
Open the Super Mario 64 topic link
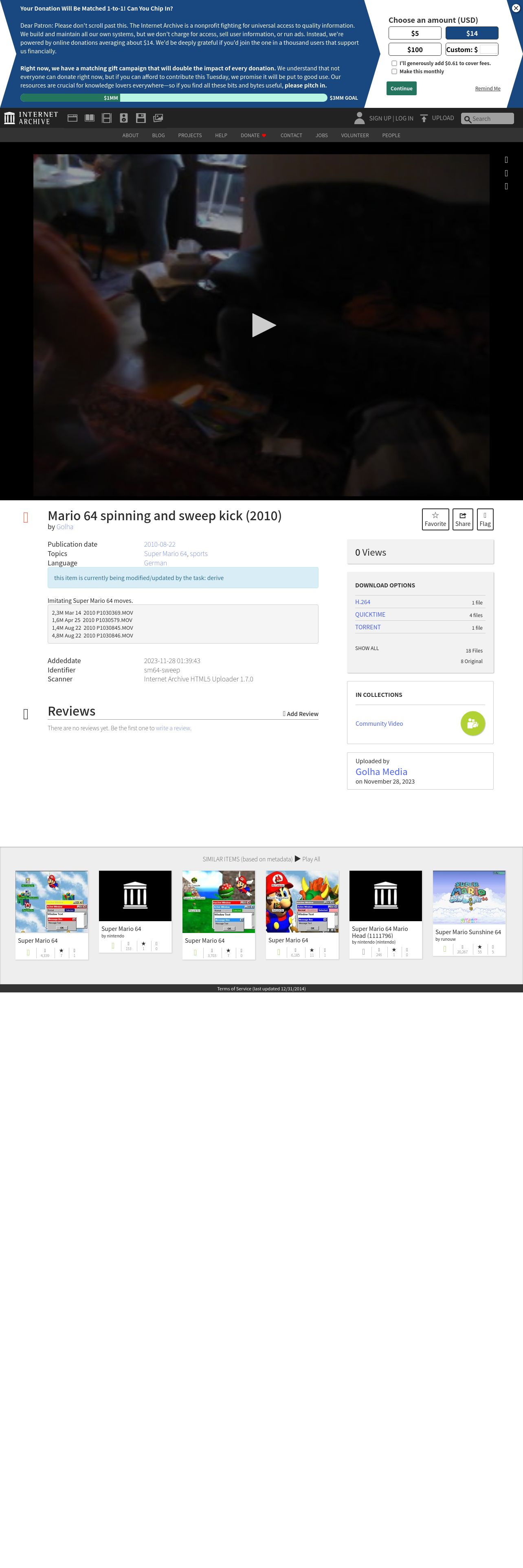[x=165, y=553]
